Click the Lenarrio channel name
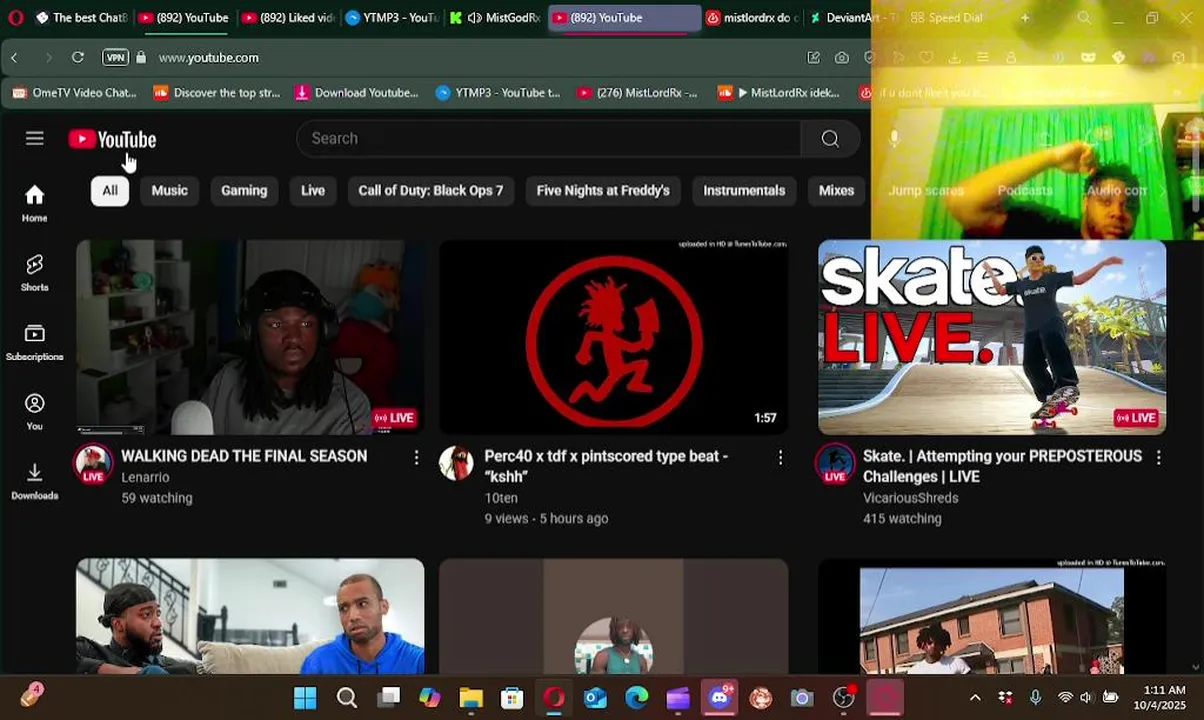 coord(145,478)
